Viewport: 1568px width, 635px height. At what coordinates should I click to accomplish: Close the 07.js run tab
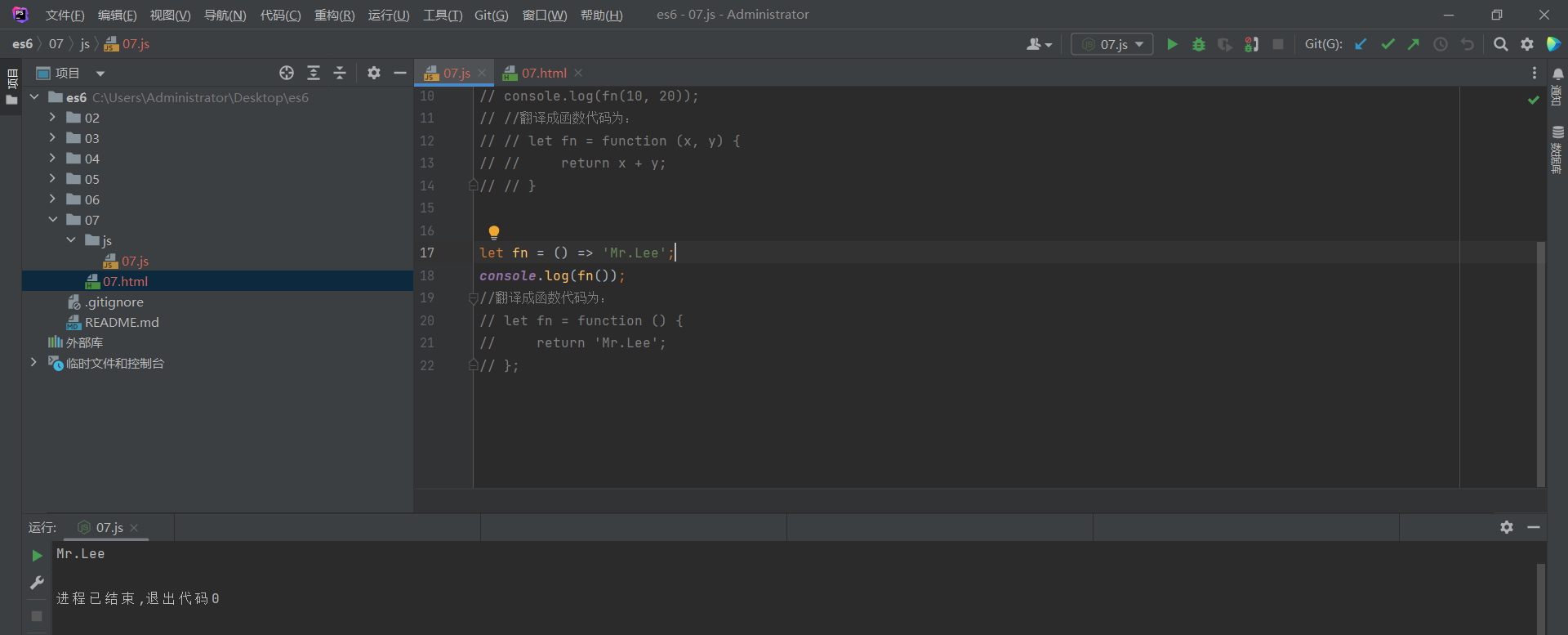[x=134, y=528]
